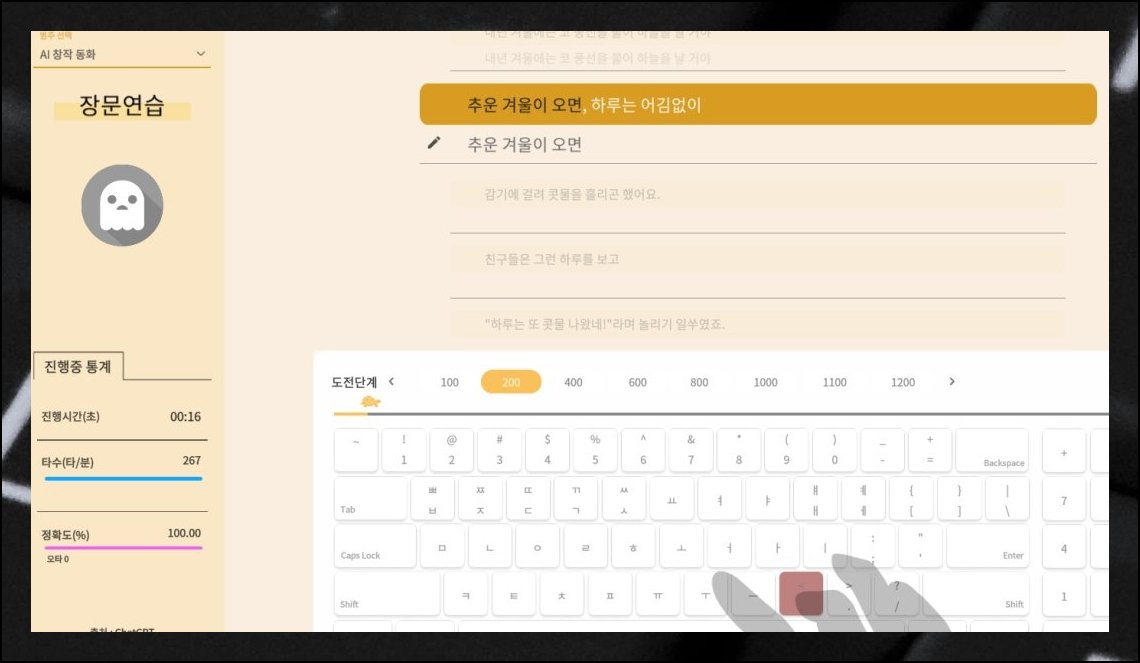Select challenge level 1000
1140x663 pixels.
(766, 382)
